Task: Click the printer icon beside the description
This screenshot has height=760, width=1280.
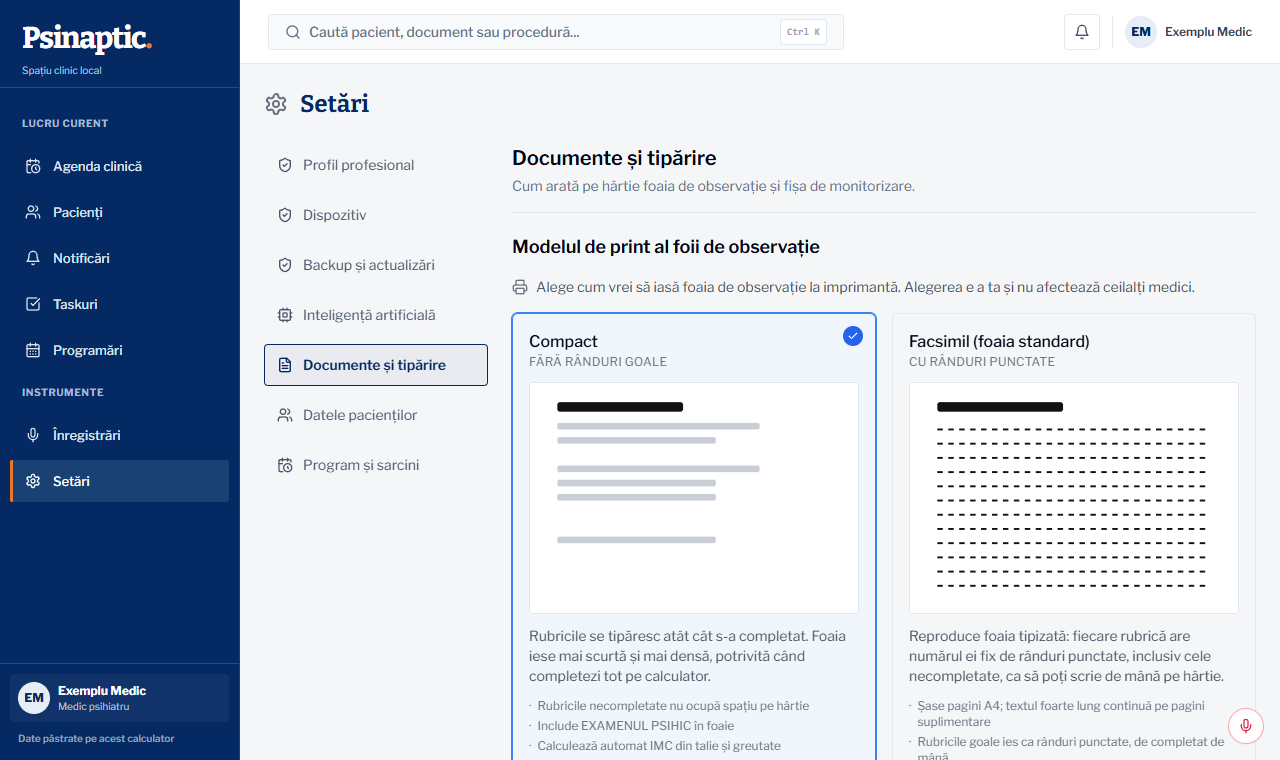Action: (520, 287)
